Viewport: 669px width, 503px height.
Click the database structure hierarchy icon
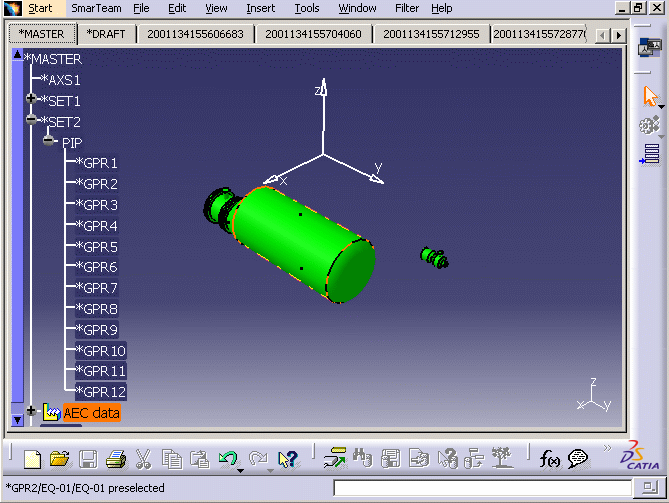474,459
